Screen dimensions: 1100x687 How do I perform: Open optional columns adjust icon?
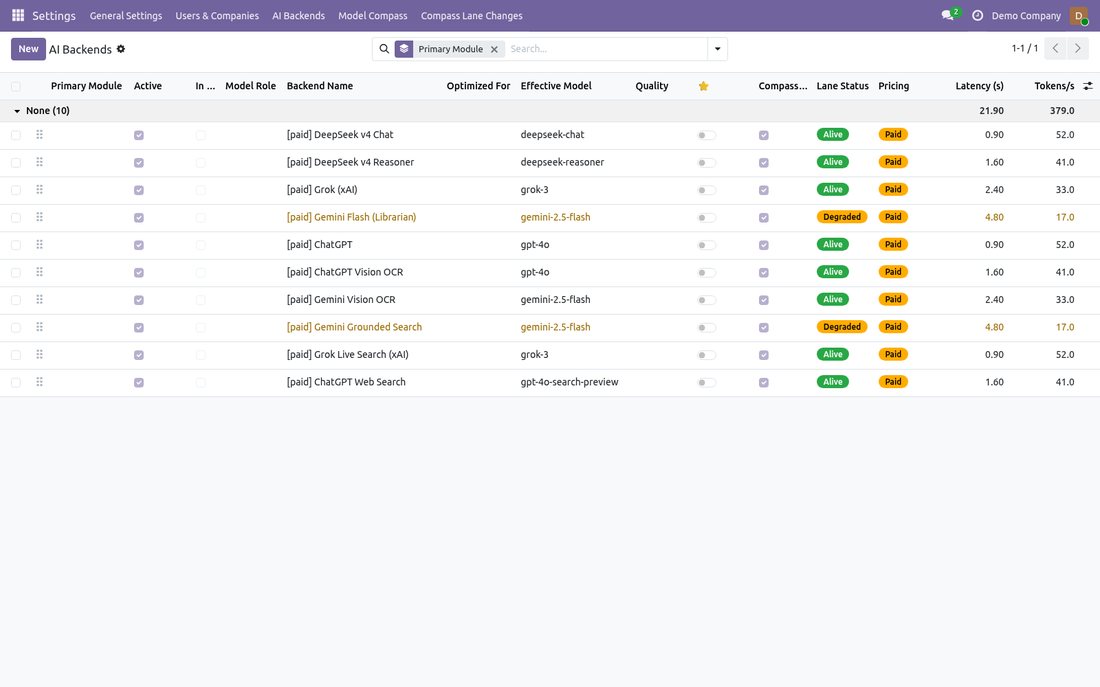(1087, 86)
